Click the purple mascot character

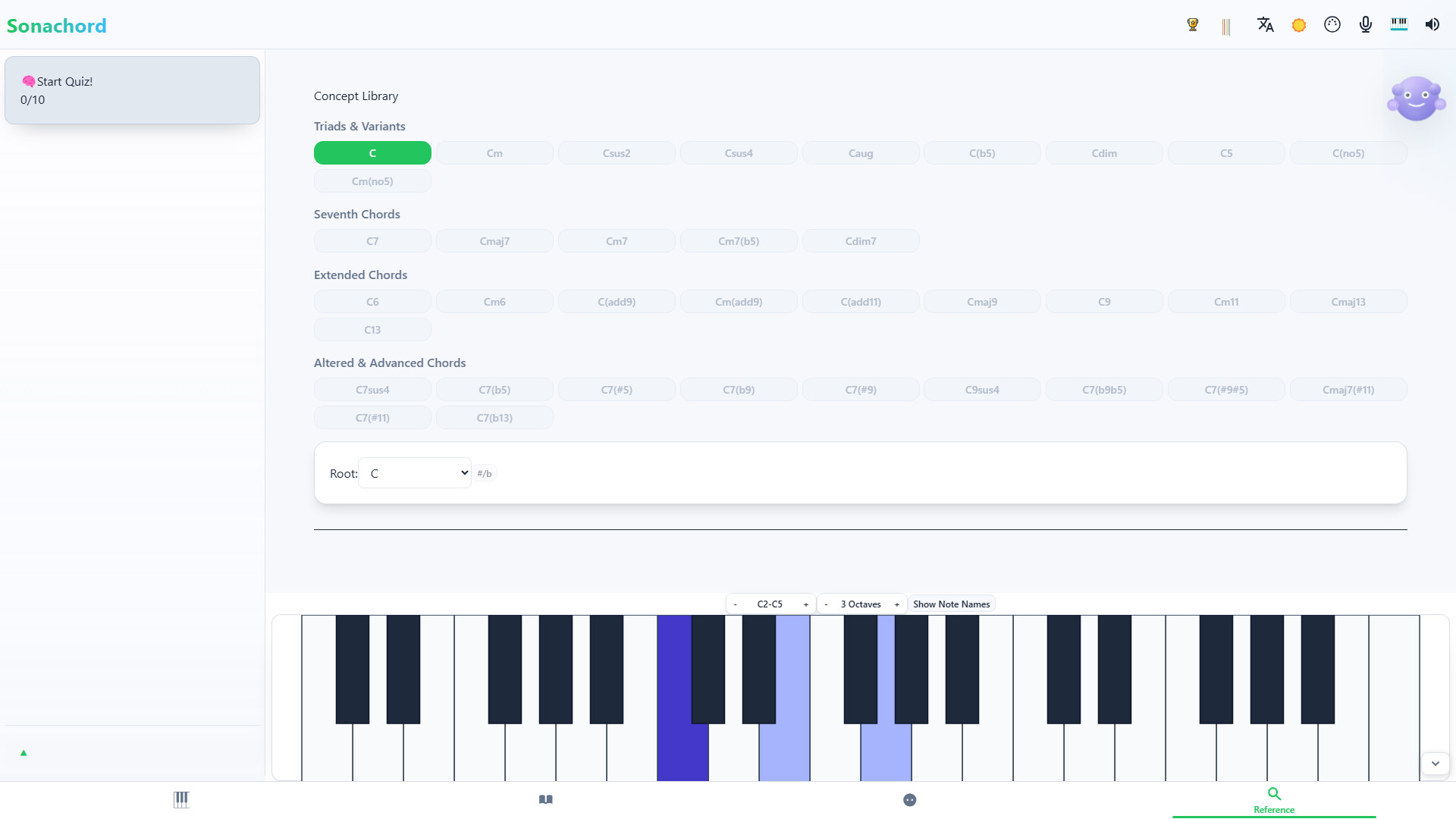[1416, 99]
